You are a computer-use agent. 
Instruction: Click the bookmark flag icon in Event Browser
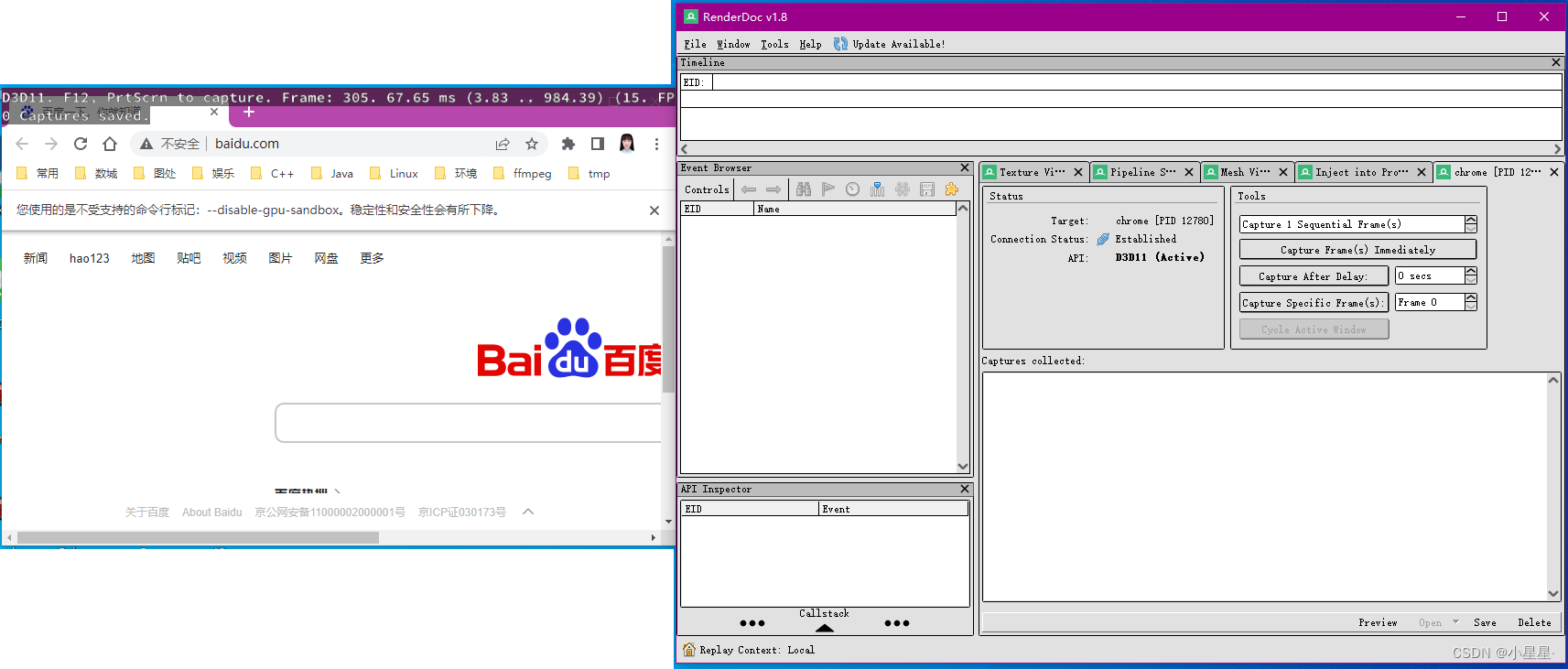(x=828, y=189)
